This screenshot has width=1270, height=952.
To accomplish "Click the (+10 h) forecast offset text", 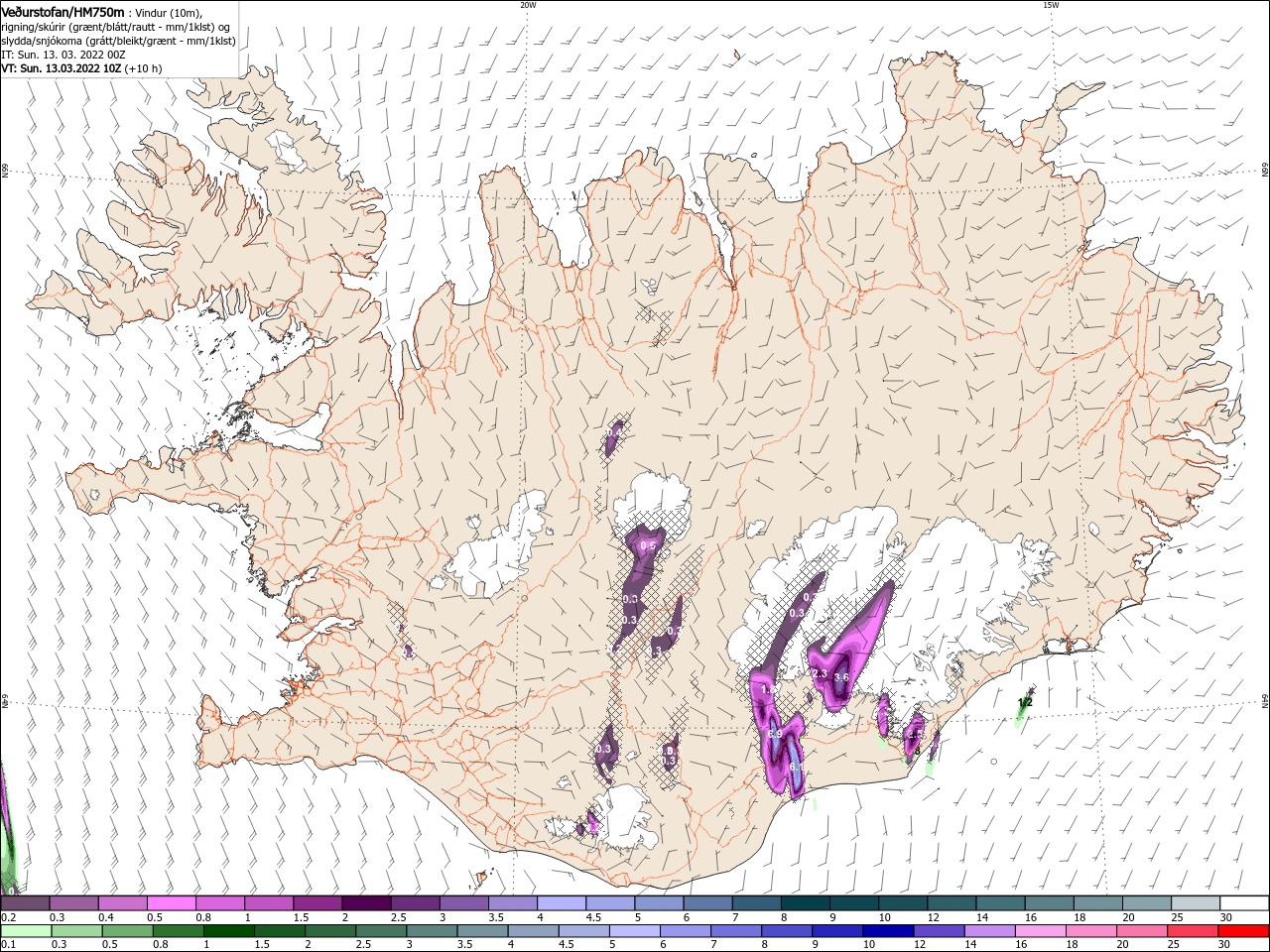I will (x=144, y=68).
